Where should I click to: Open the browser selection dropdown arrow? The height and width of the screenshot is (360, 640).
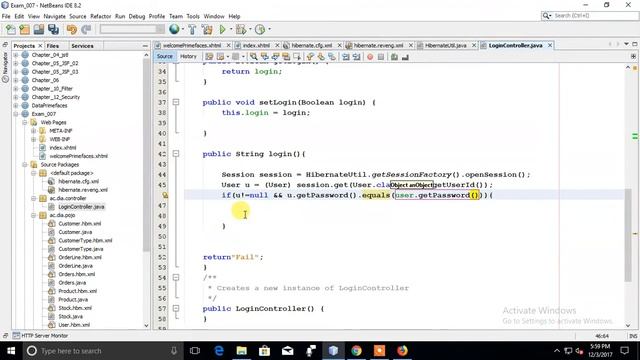[182, 29]
